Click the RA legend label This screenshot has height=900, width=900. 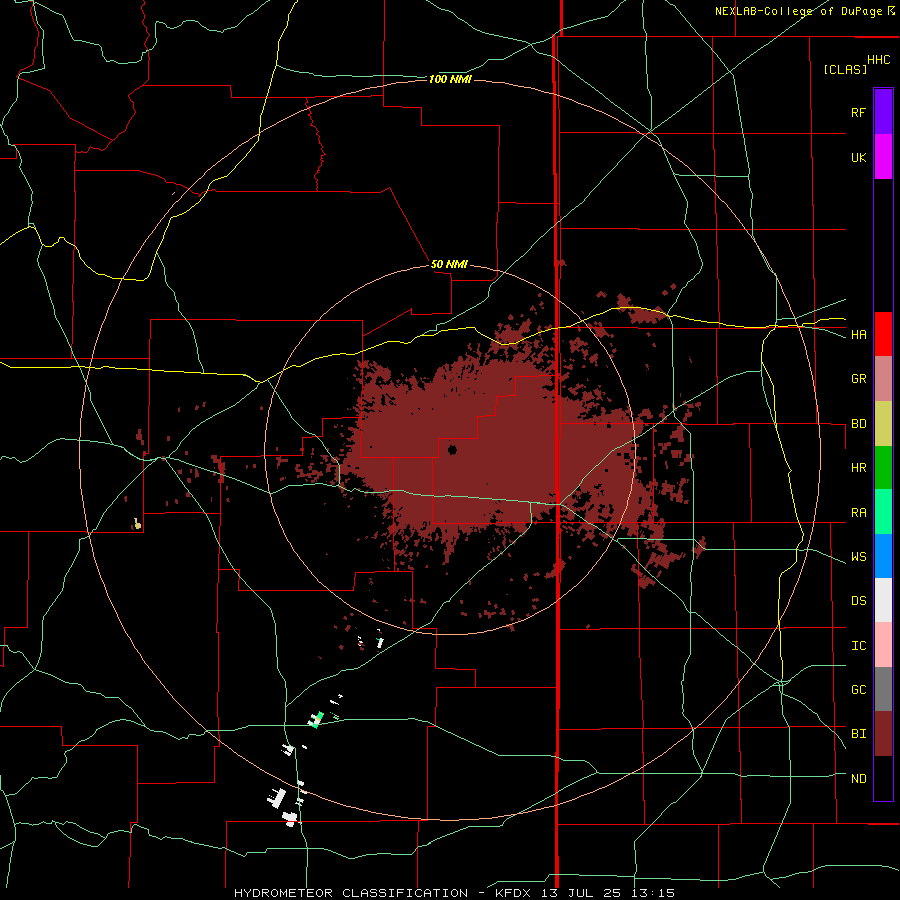coord(858,513)
